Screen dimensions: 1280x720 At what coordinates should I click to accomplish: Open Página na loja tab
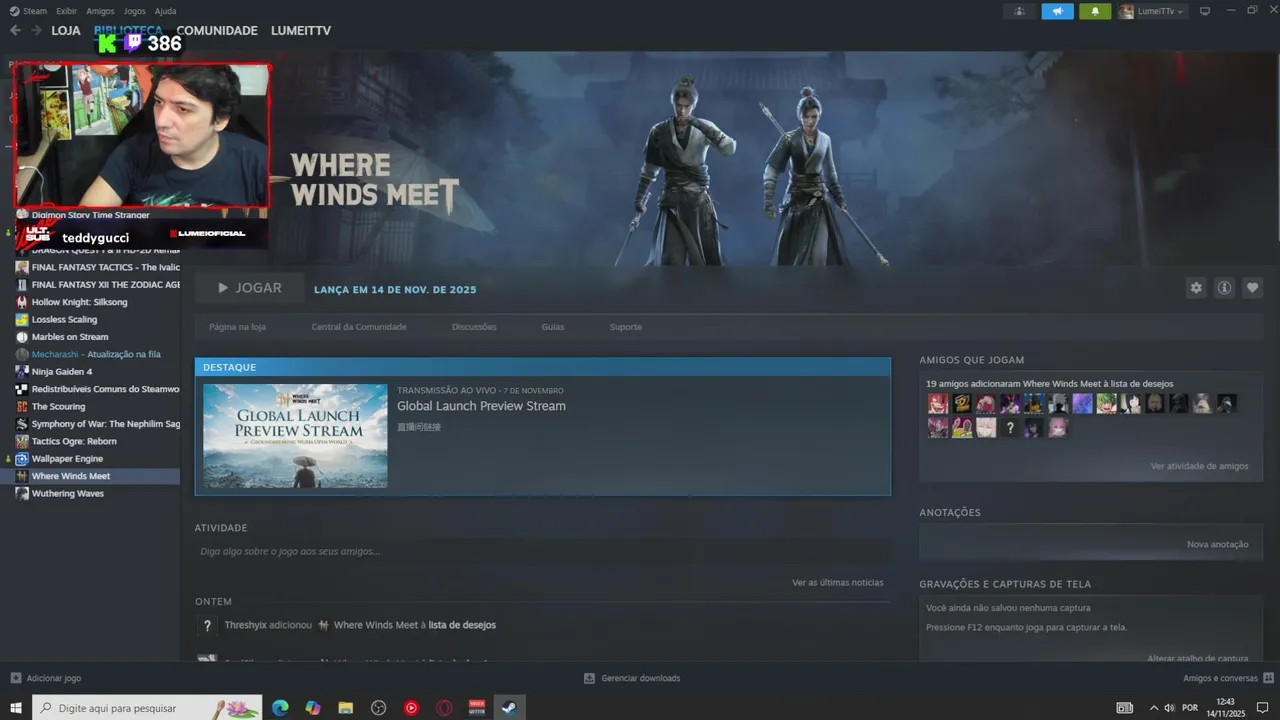pos(237,327)
